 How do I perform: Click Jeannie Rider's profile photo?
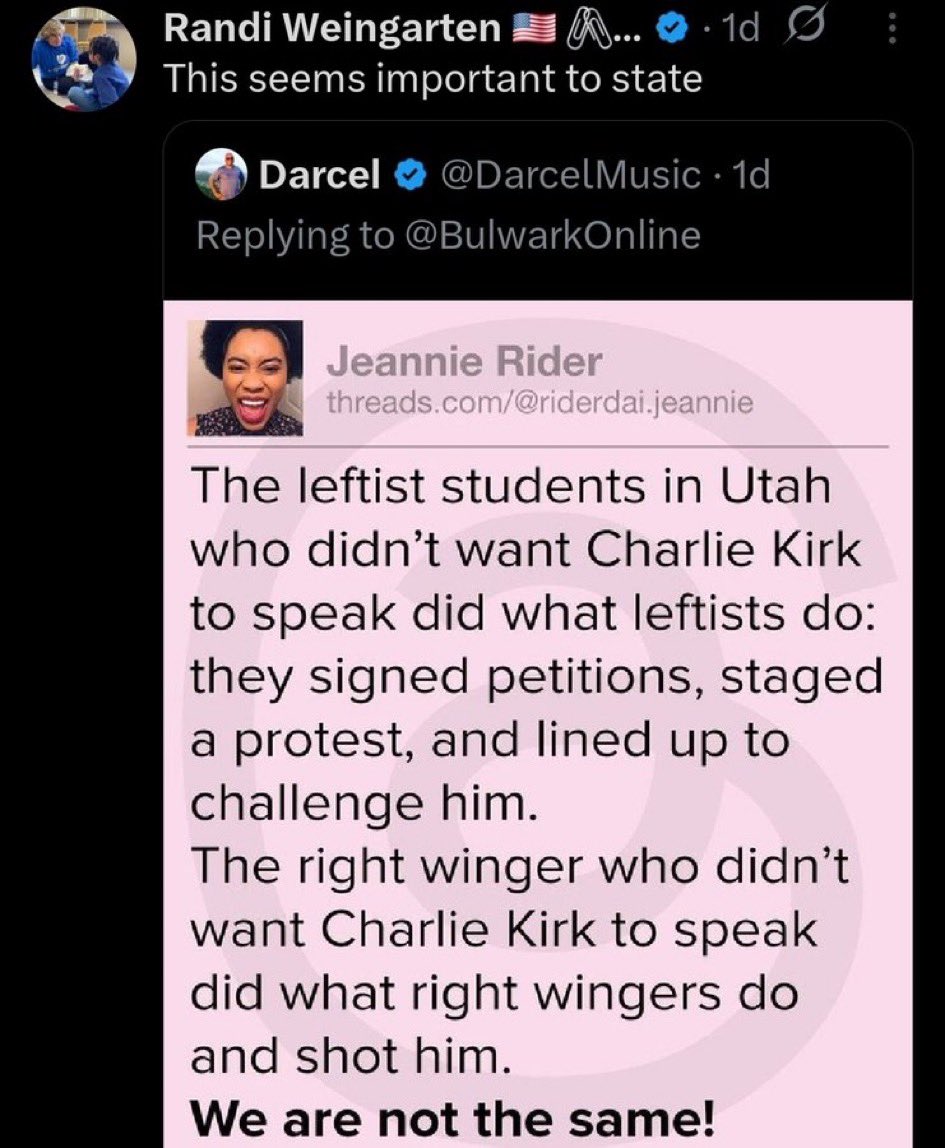(x=245, y=378)
